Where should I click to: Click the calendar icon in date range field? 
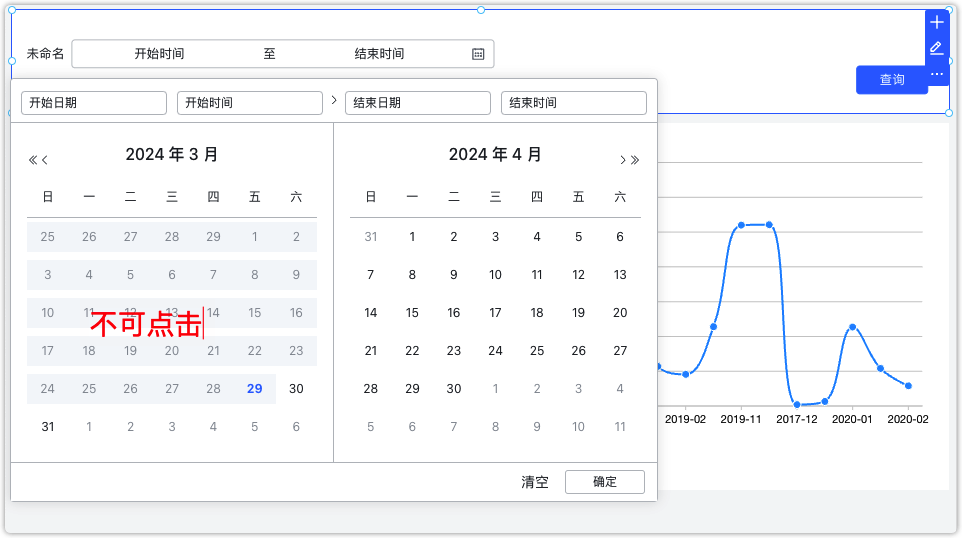point(478,54)
